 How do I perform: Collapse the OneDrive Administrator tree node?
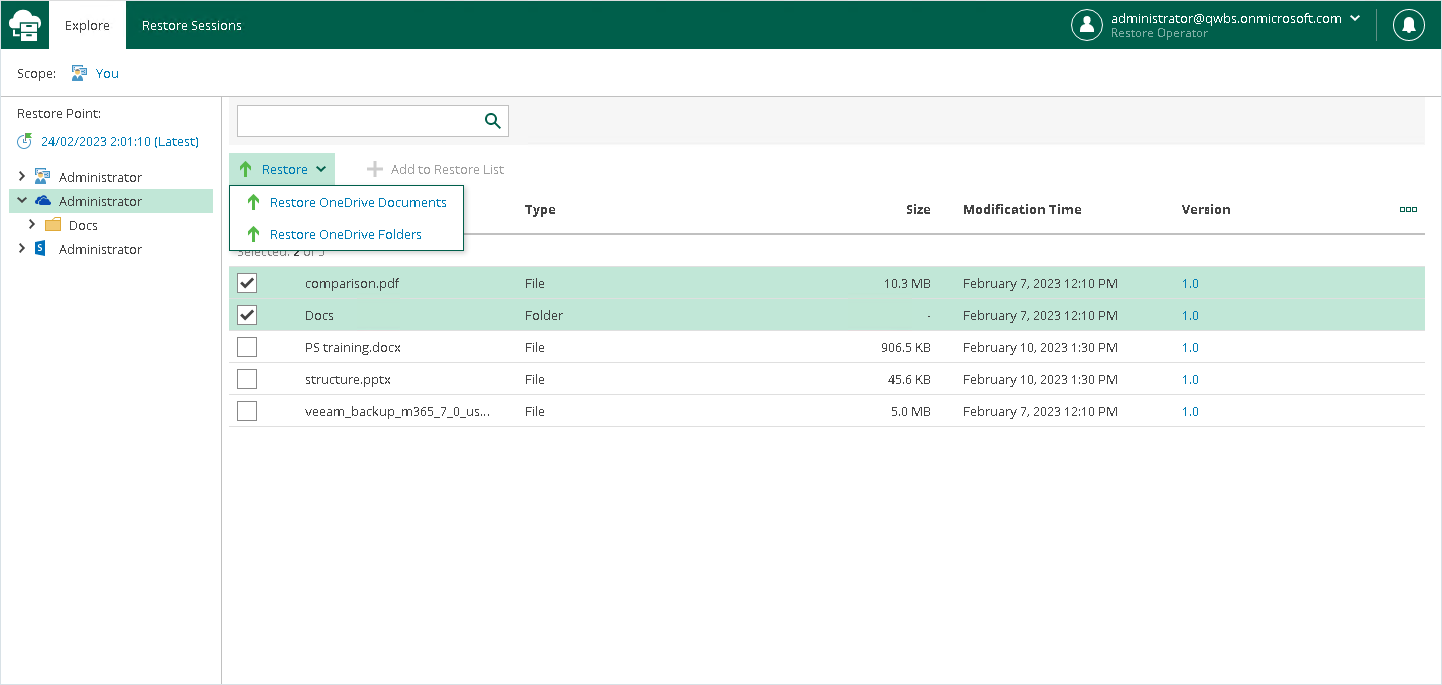22,201
